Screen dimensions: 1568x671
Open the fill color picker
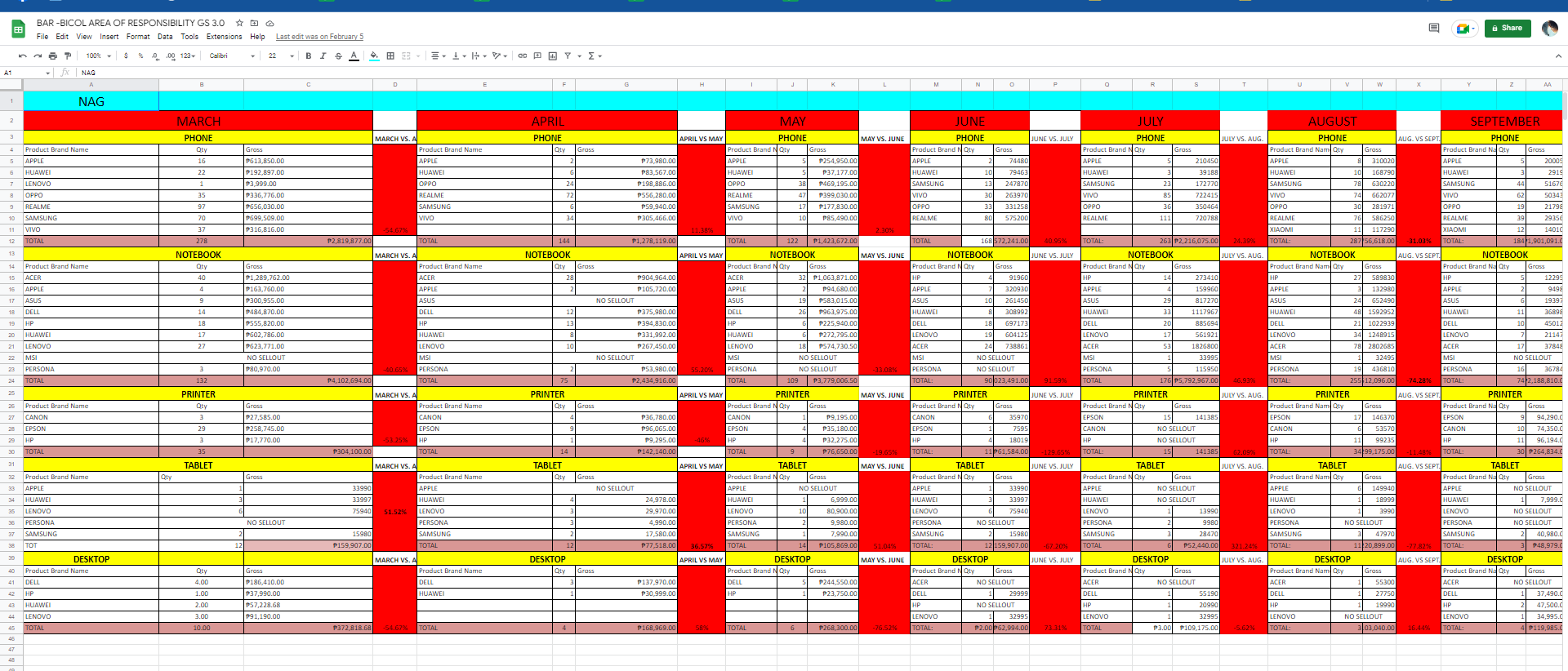coord(374,56)
